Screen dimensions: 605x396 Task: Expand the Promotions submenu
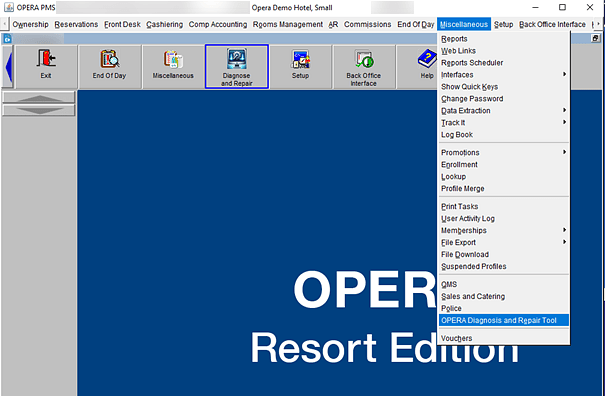click(504, 152)
